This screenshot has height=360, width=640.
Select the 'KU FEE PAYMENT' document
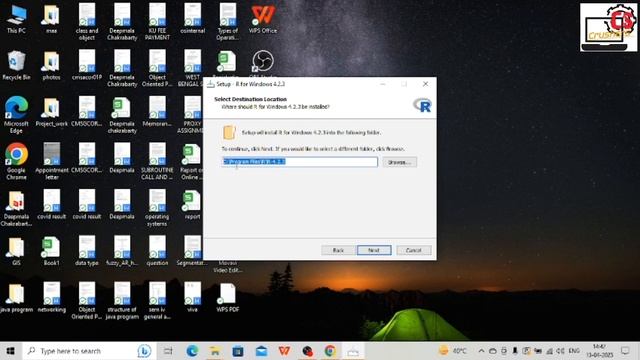[157, 22]
